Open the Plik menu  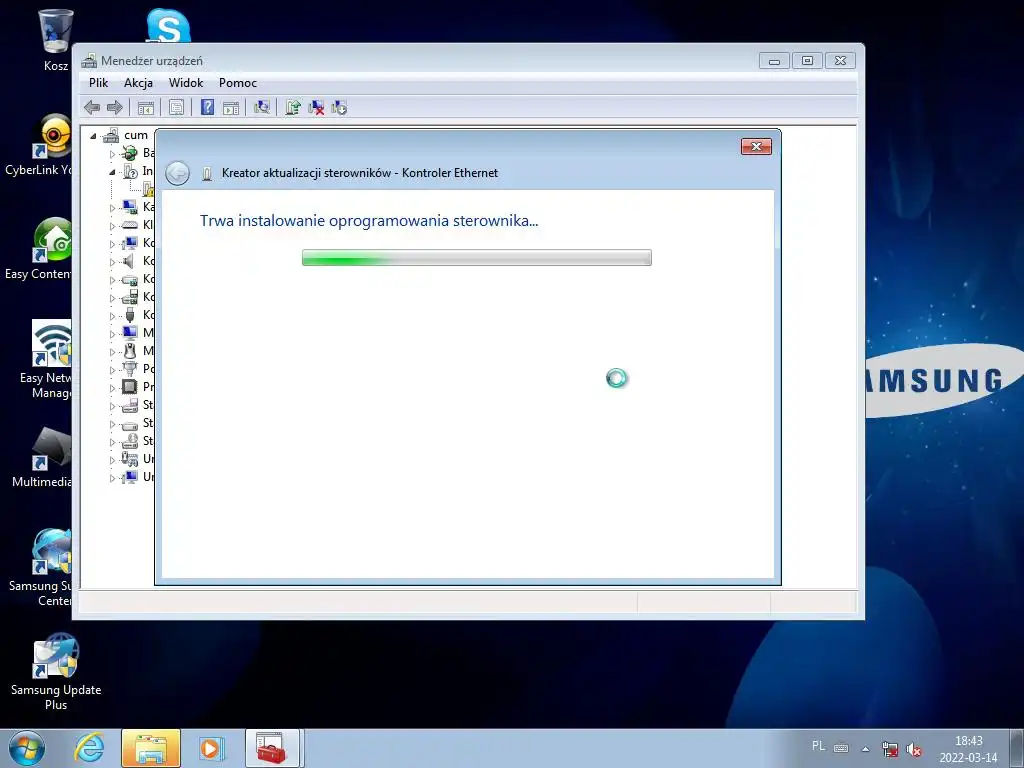tap(99, 83)
